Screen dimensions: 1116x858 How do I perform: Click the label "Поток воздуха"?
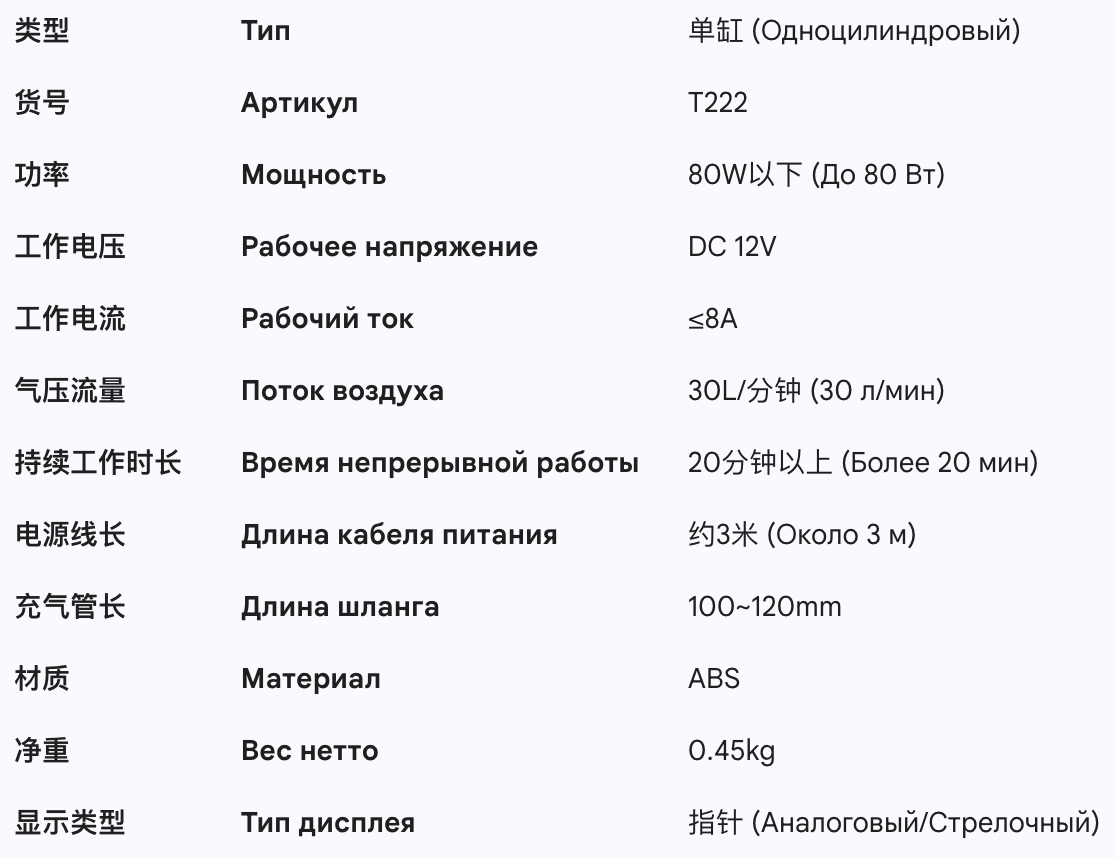342,391
